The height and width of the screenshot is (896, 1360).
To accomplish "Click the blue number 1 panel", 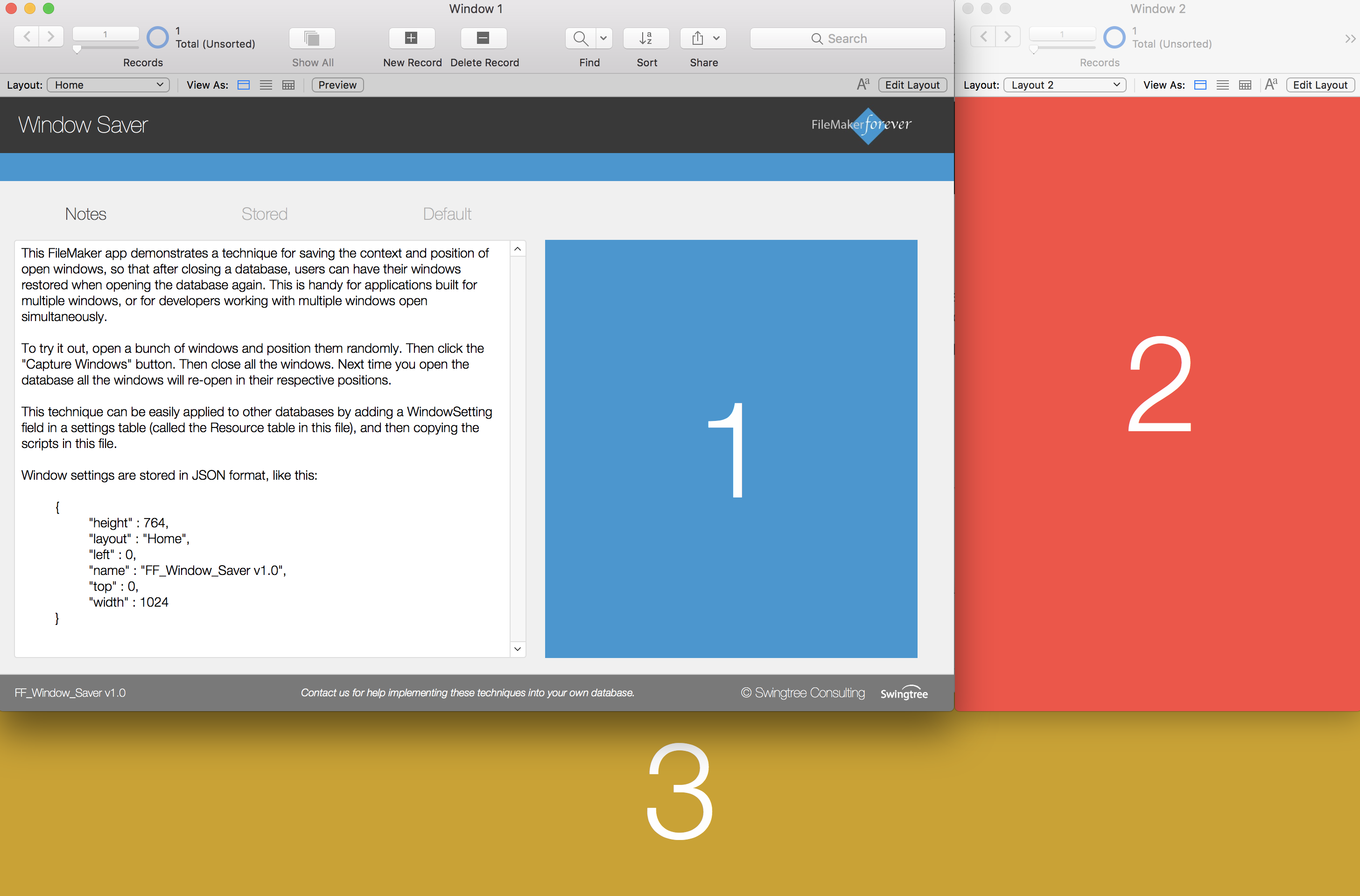I will coord(731,448).
